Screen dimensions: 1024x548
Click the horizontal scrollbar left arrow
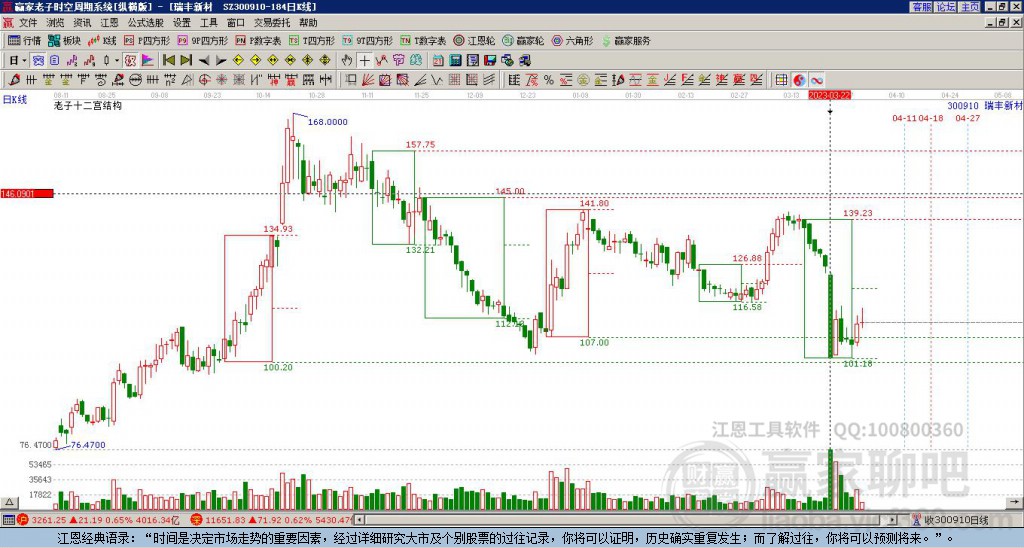tap(359, 520)
